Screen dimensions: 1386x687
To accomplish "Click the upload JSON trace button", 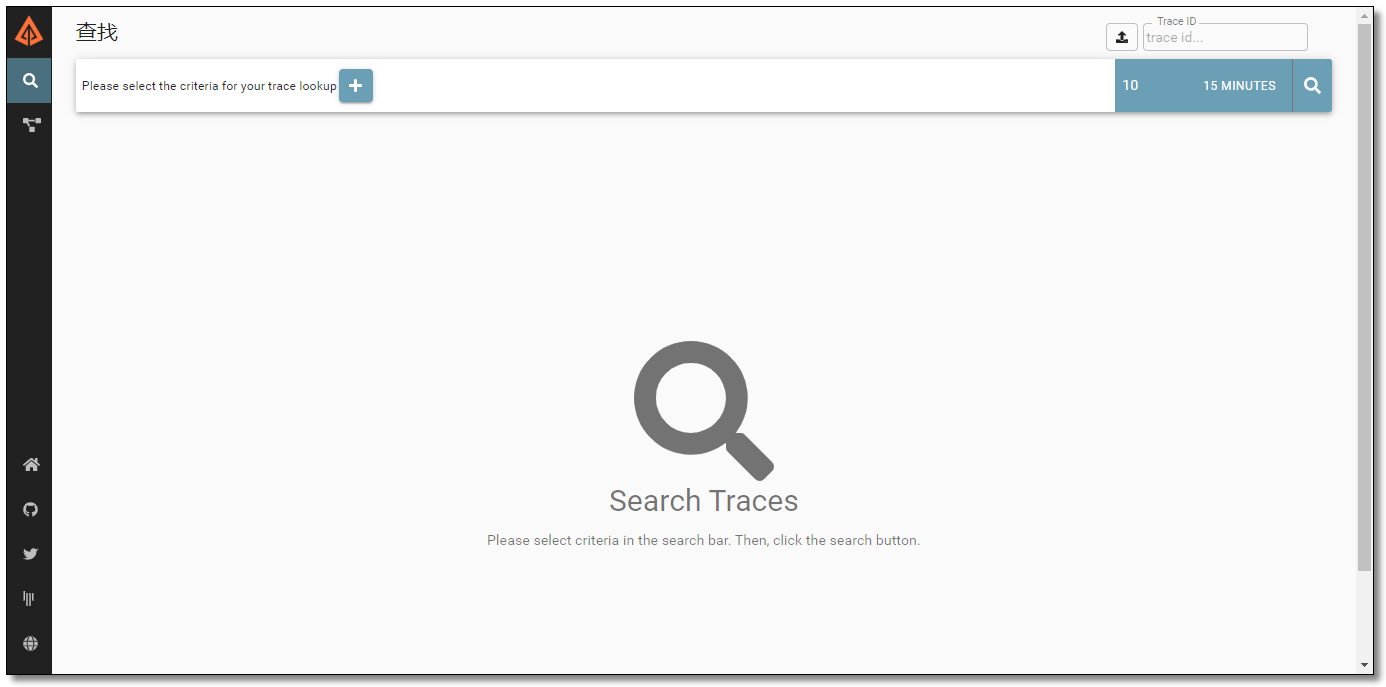I will (x=1122, y=37).
